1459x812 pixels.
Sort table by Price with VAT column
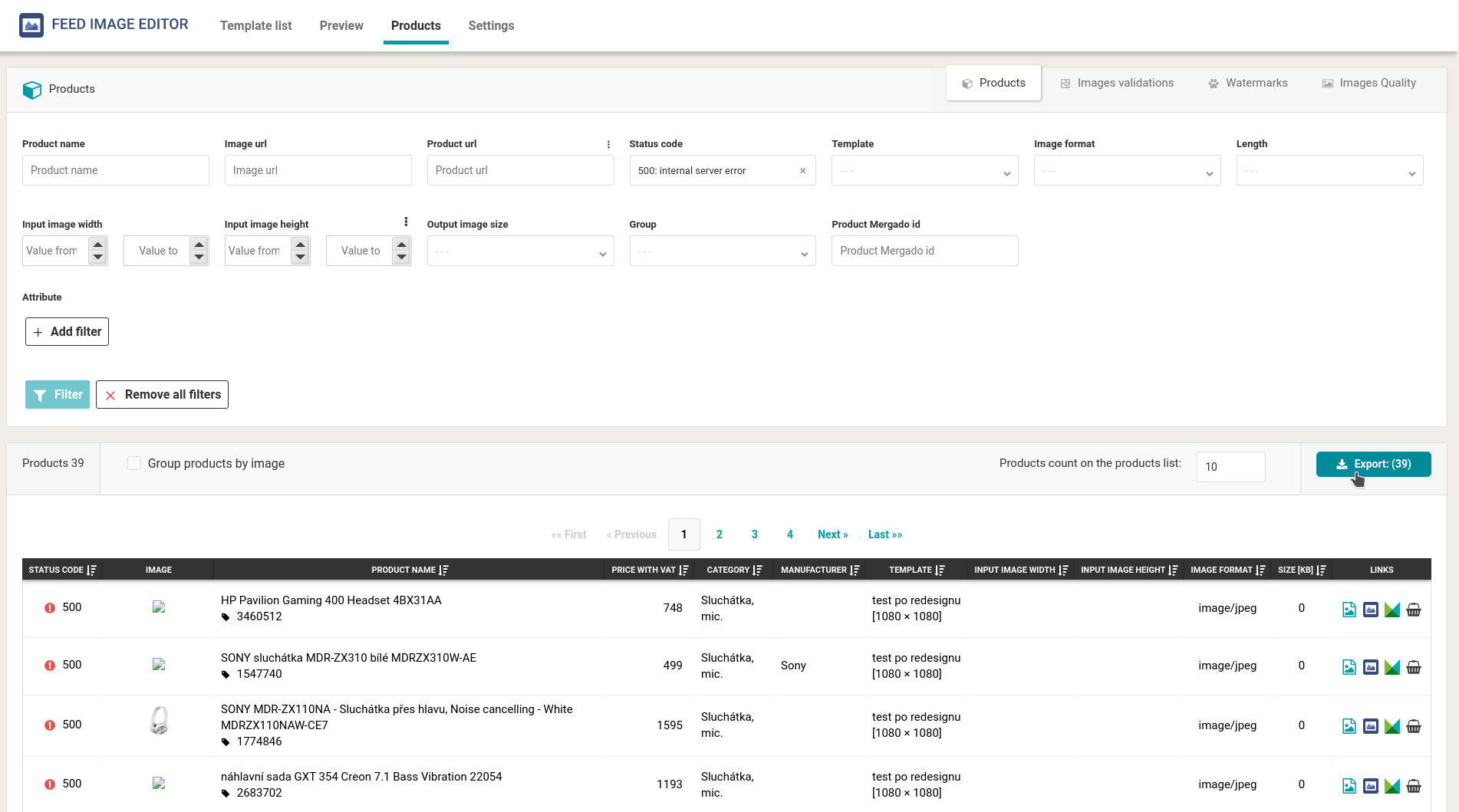(683, 570)
